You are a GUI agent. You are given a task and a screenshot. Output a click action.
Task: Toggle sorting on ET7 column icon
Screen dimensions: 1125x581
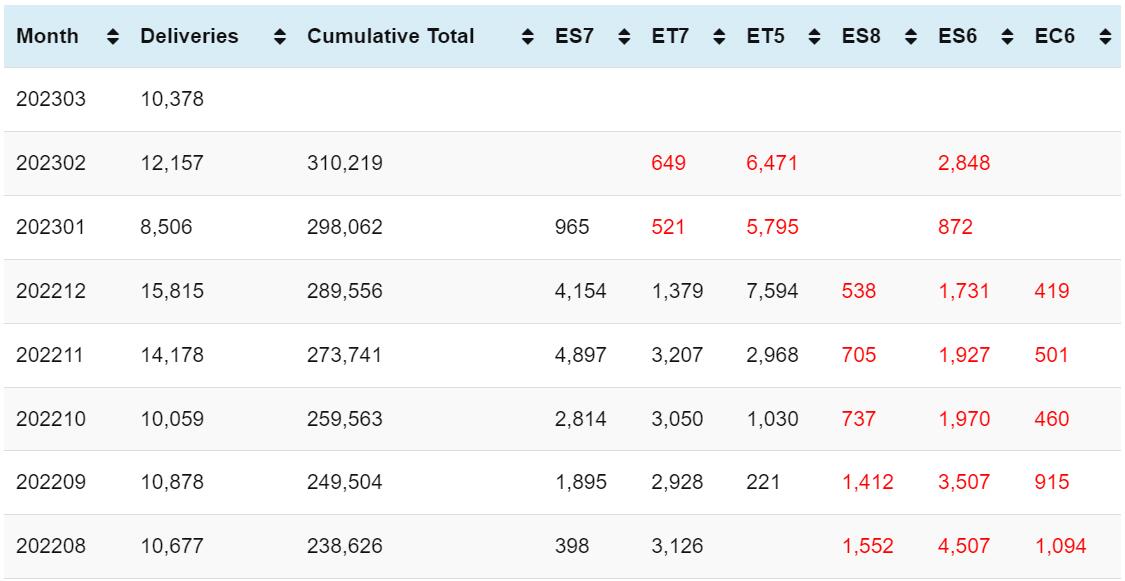click(x=718, y=37)
